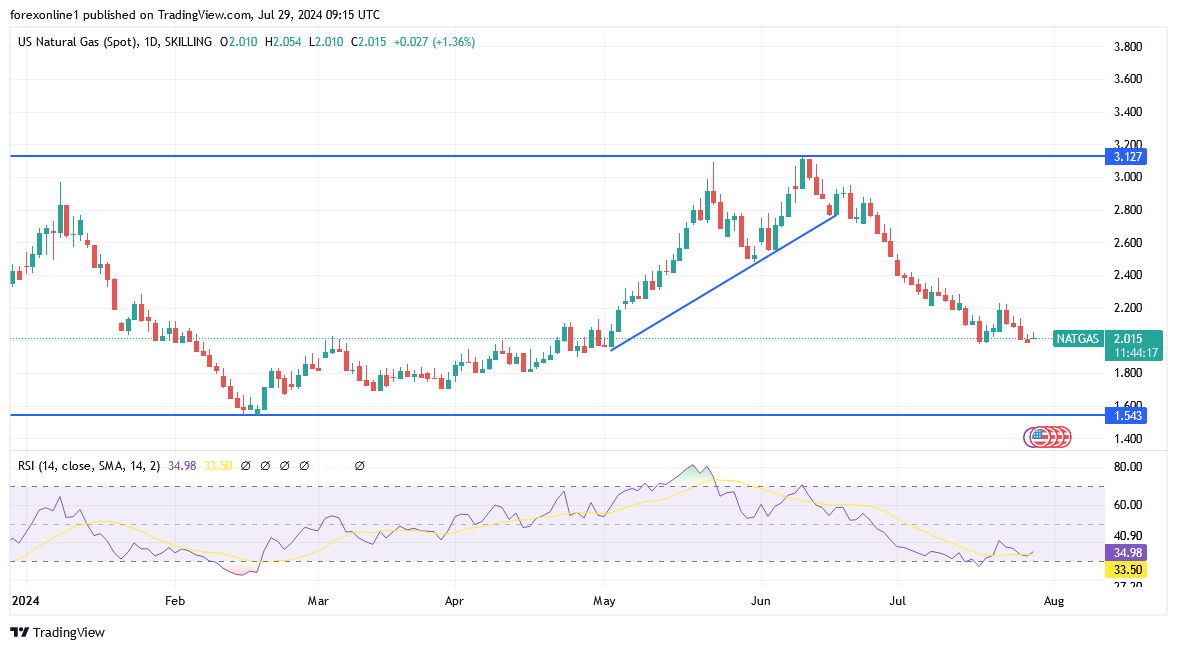Click the first ∅ symbol in RSI legend
1177x650 pixels.
[247, 465]
